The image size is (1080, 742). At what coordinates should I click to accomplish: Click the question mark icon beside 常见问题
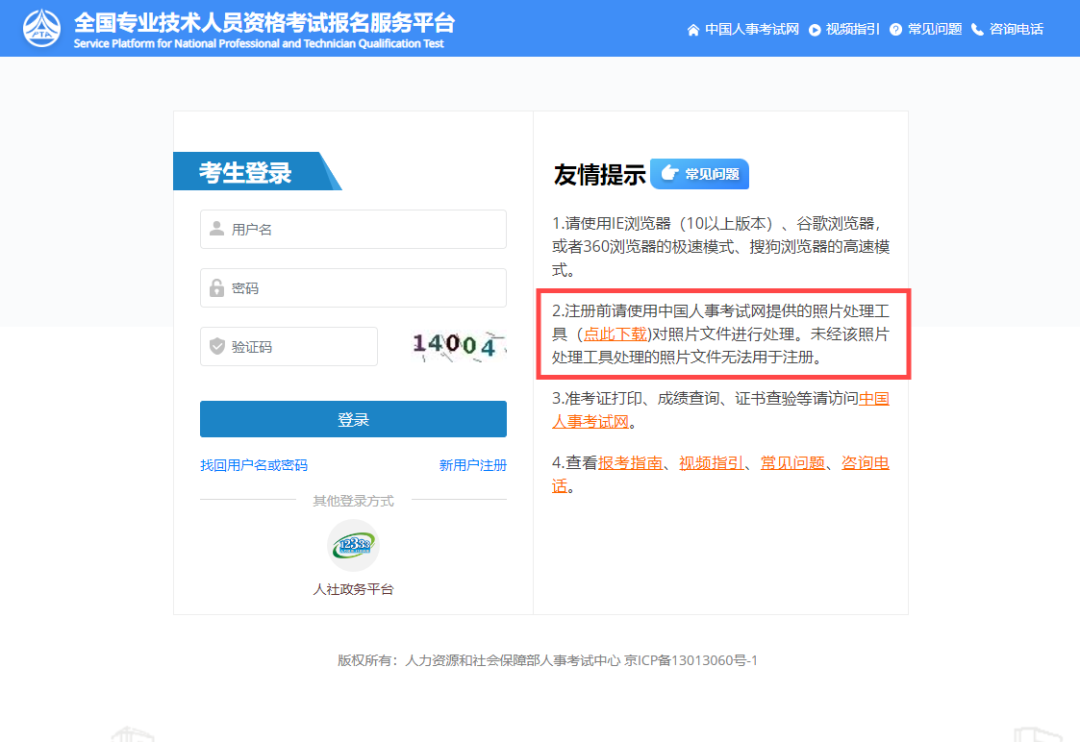tap(898, 30)
